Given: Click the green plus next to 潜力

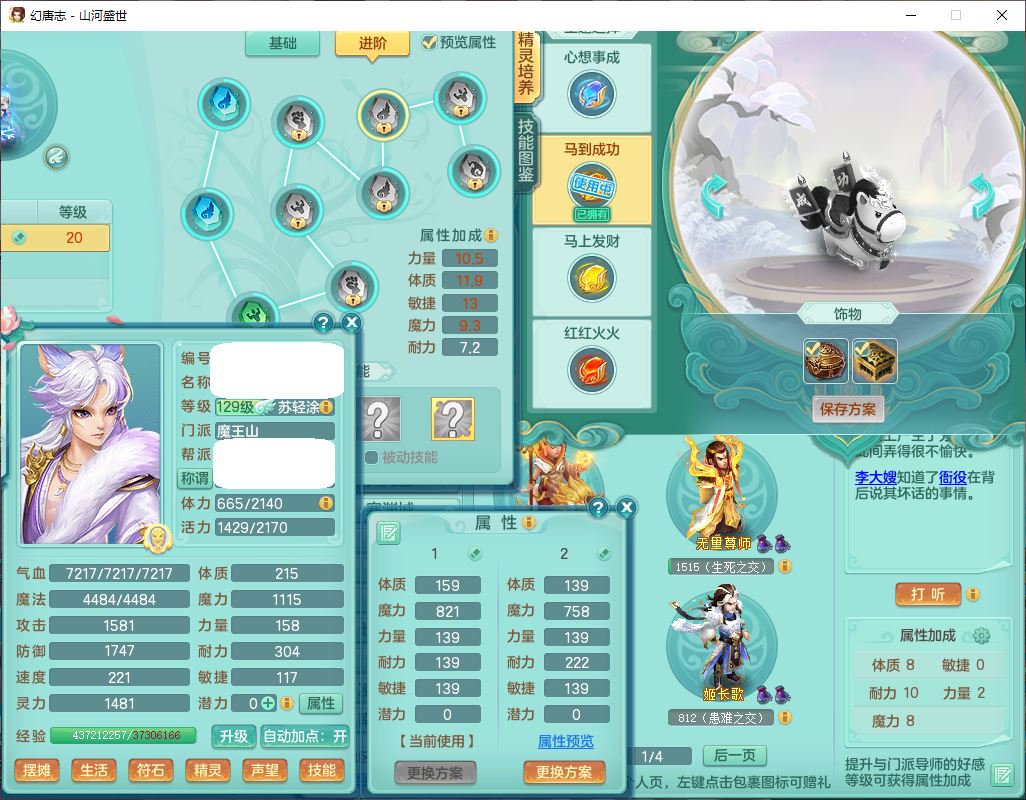Looking at the screenshot, I should (x=268, y=703).
